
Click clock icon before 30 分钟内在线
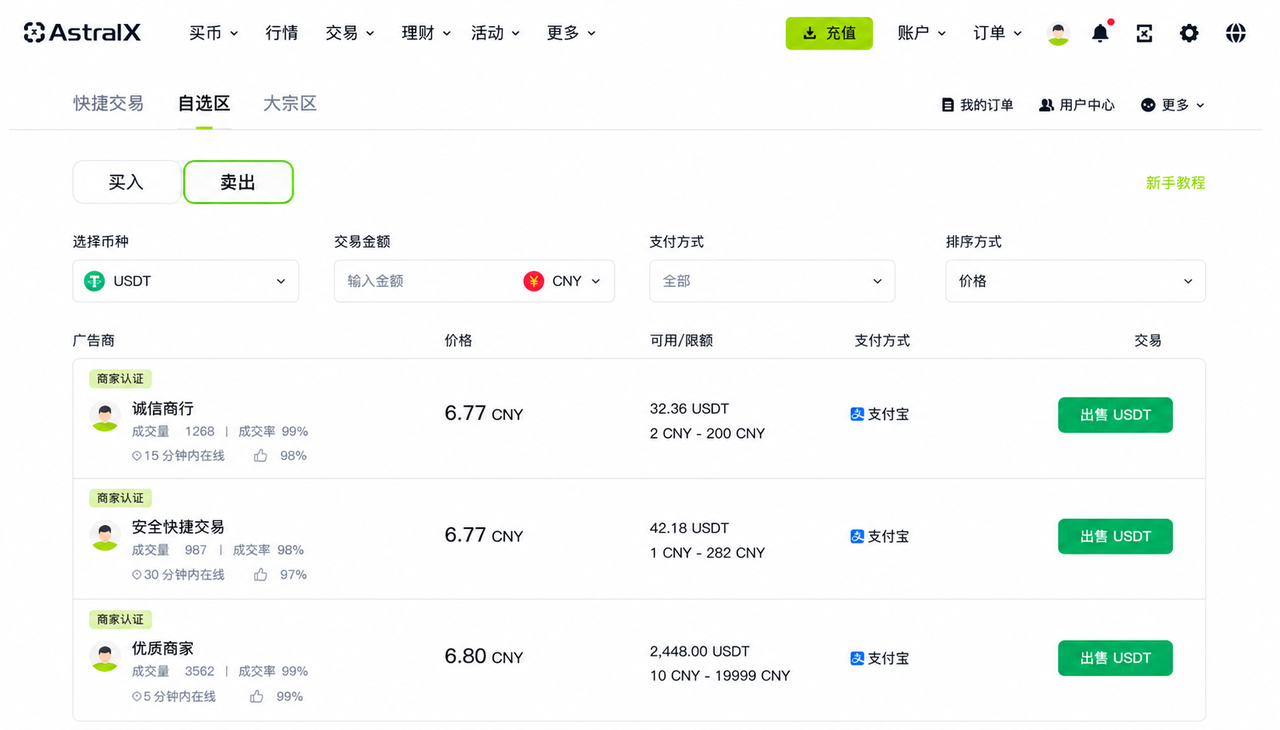pos(137,575)
